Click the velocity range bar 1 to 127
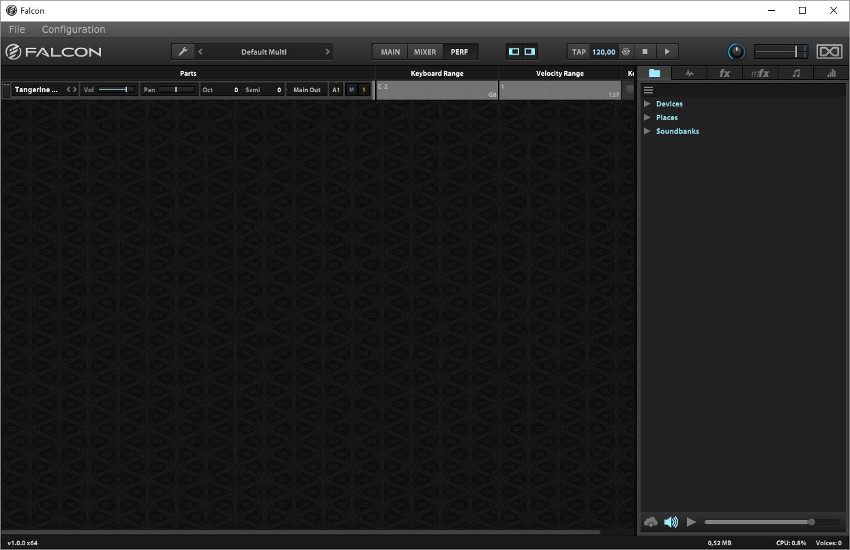 point(560,90)
